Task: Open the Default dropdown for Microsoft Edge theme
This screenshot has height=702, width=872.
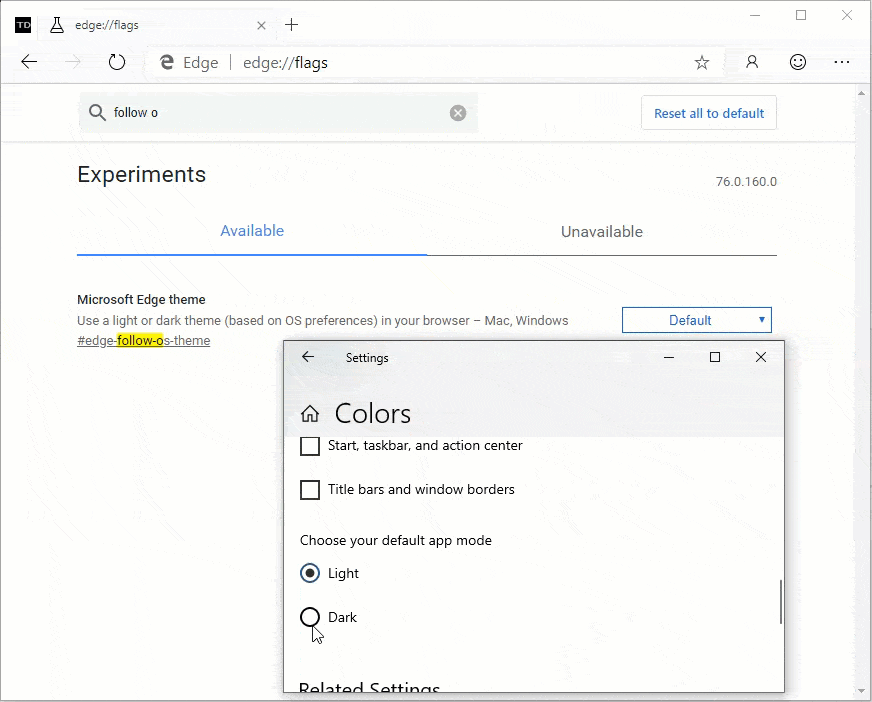Action: (x=696, y=319)
